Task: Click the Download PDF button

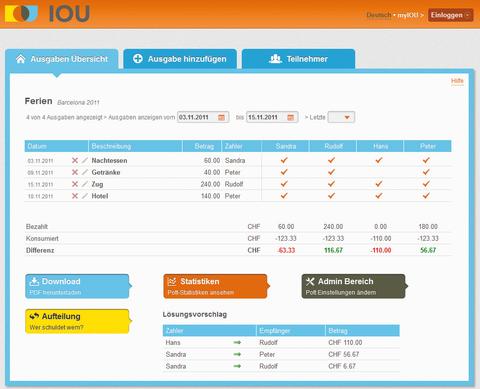Action: point(77,286)
